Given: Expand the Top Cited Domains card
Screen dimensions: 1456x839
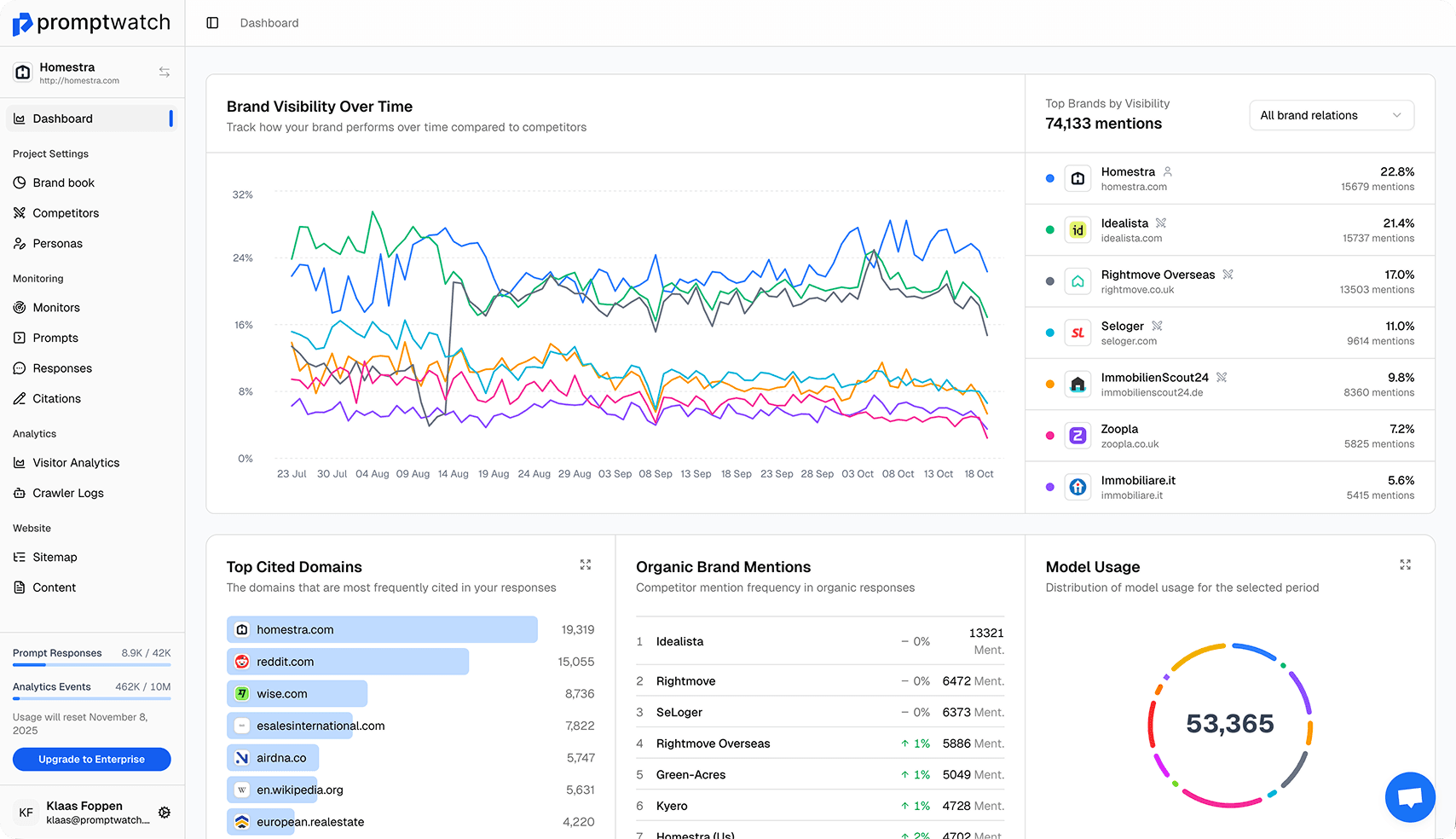Looking at the screenshot, I should [586, 564].
